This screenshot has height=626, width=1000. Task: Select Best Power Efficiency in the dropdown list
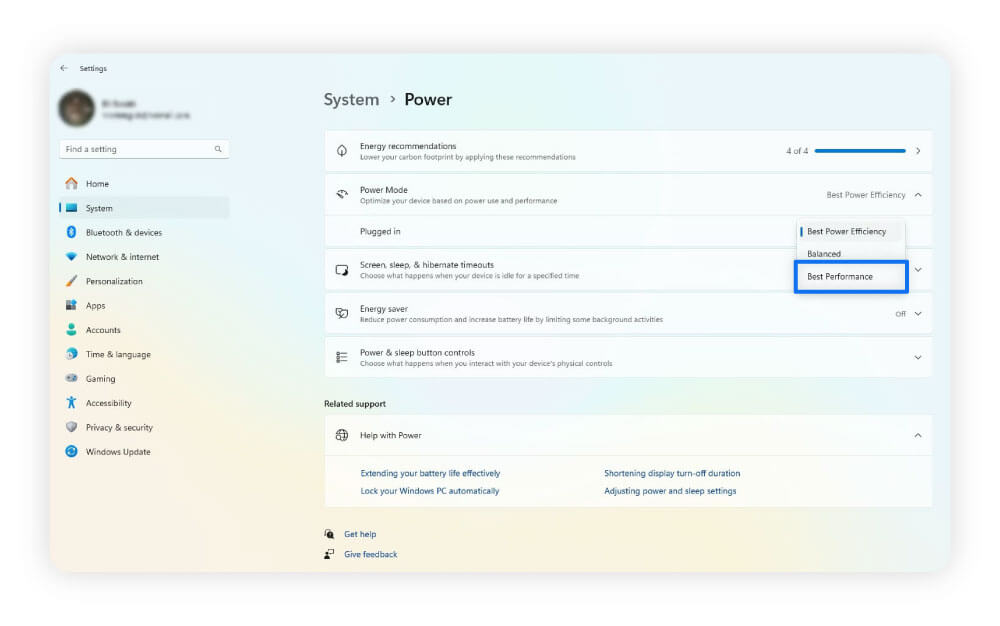pyautogui.click(x=851, y=231)
